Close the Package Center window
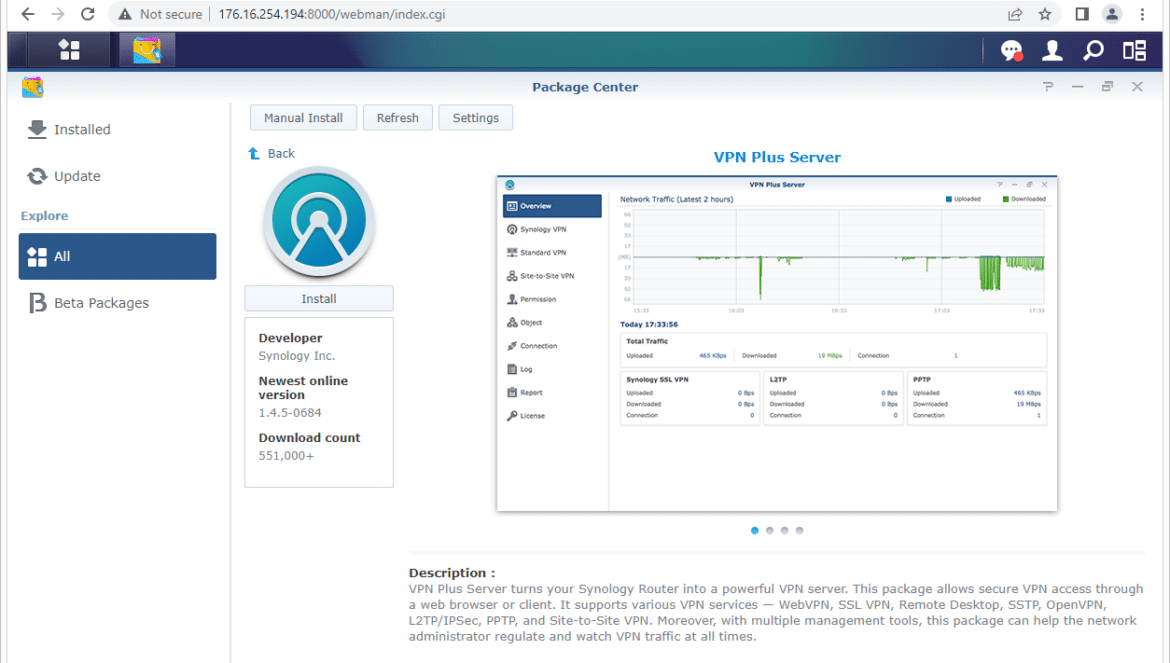 click(1137, 87)
